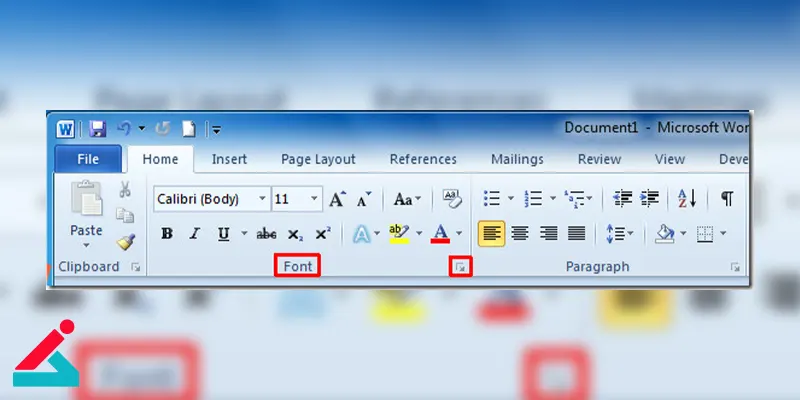Toggle Superscript formatting
This screenshot has height=400, width=800.
[322, 234]
